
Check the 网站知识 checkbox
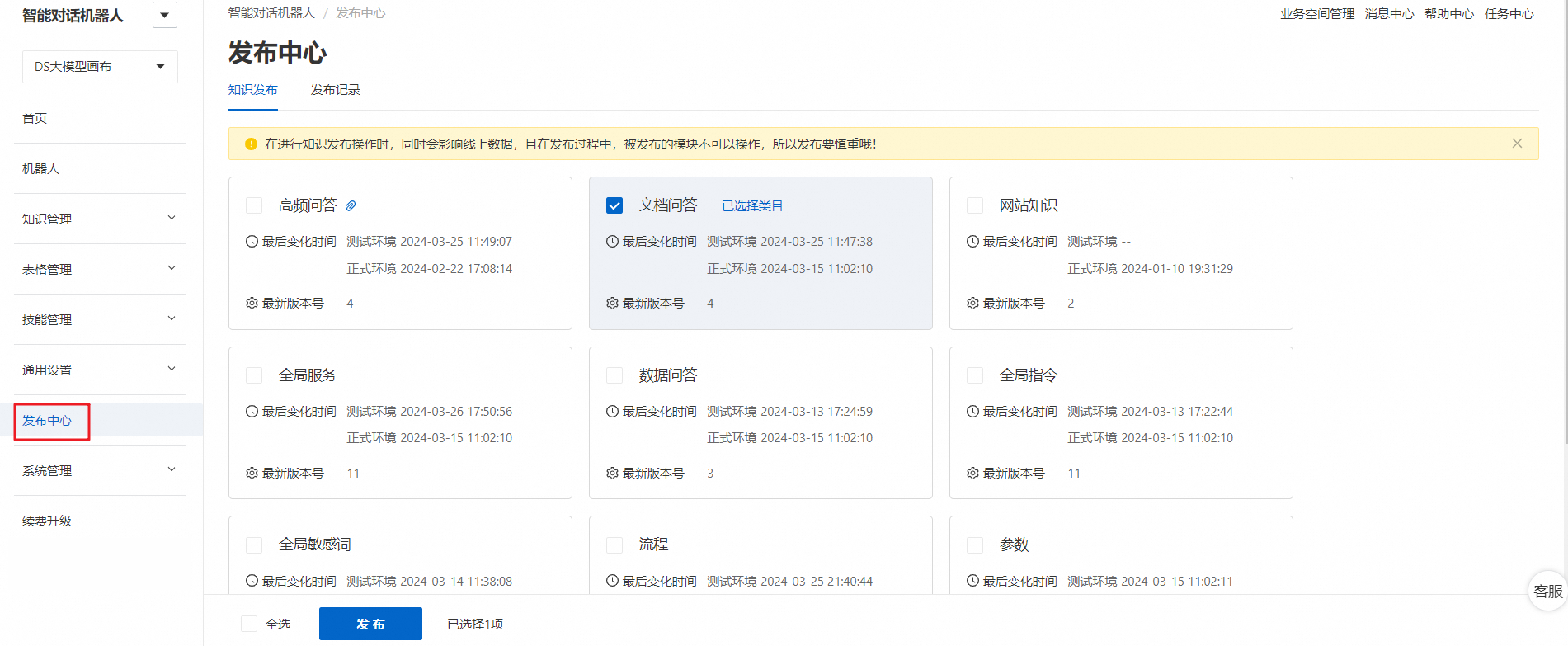click(x=975, y=205)
